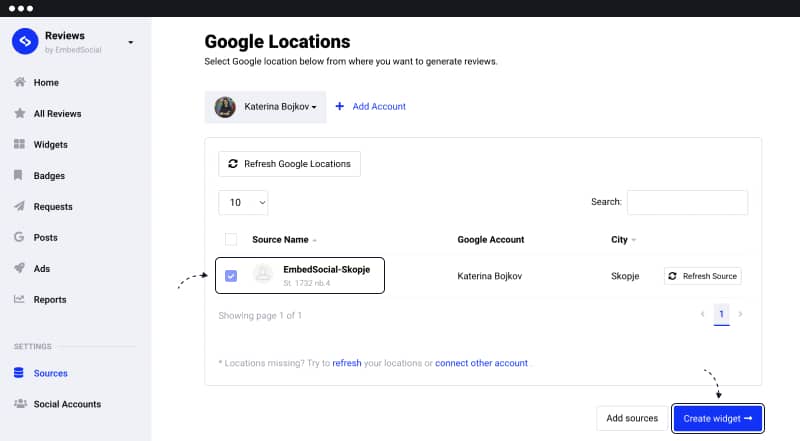Open the rows-per-page dropdown showing 10
800x441 pixels.
point(243,203)
